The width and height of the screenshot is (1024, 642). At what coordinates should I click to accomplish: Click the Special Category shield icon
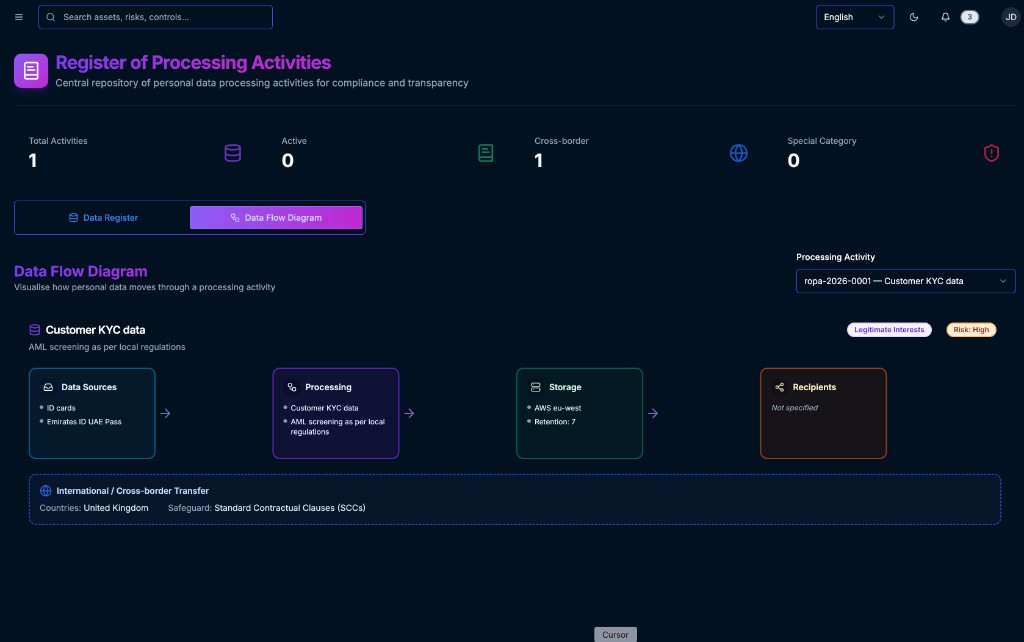pyautogui.click(x=991, y=153)
